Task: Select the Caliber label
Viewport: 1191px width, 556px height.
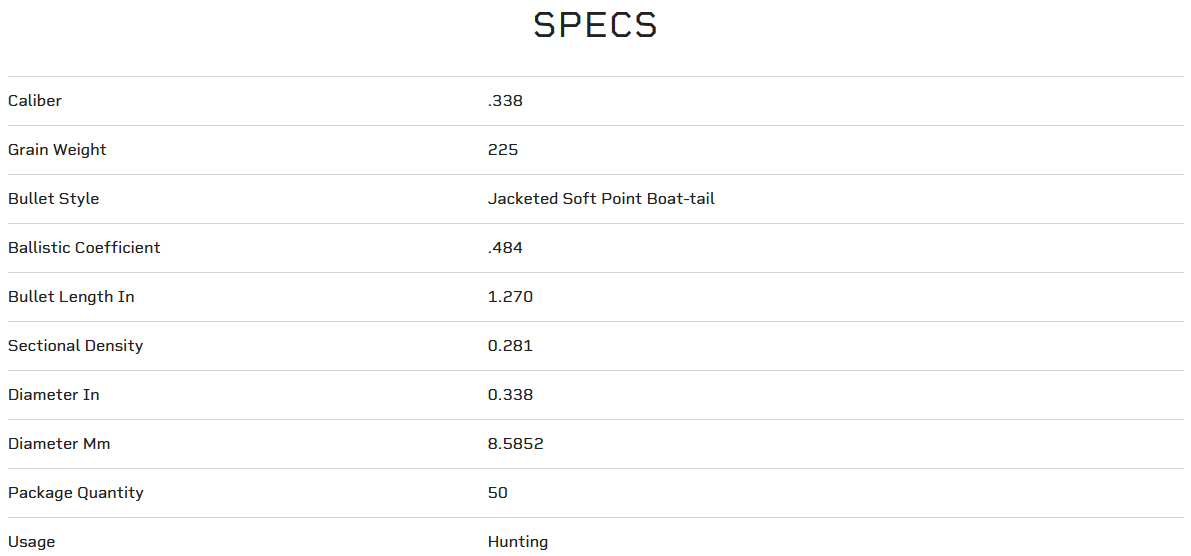Action: pos(35,101)
